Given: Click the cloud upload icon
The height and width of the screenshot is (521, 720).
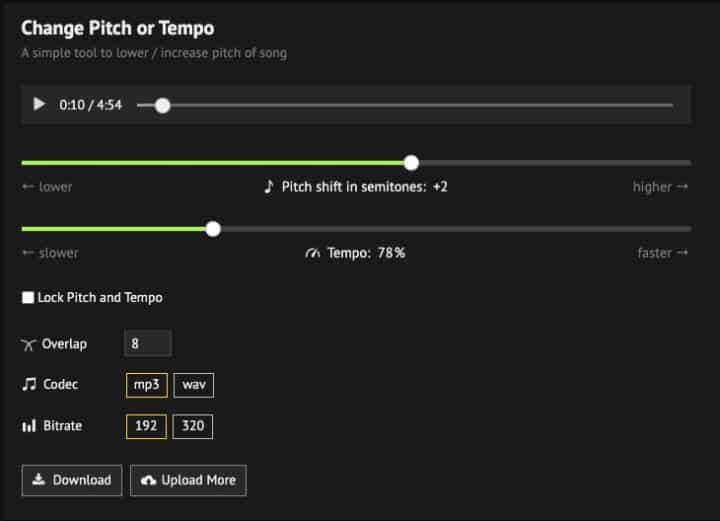Looking at the screenshot, I should point(148,481).
